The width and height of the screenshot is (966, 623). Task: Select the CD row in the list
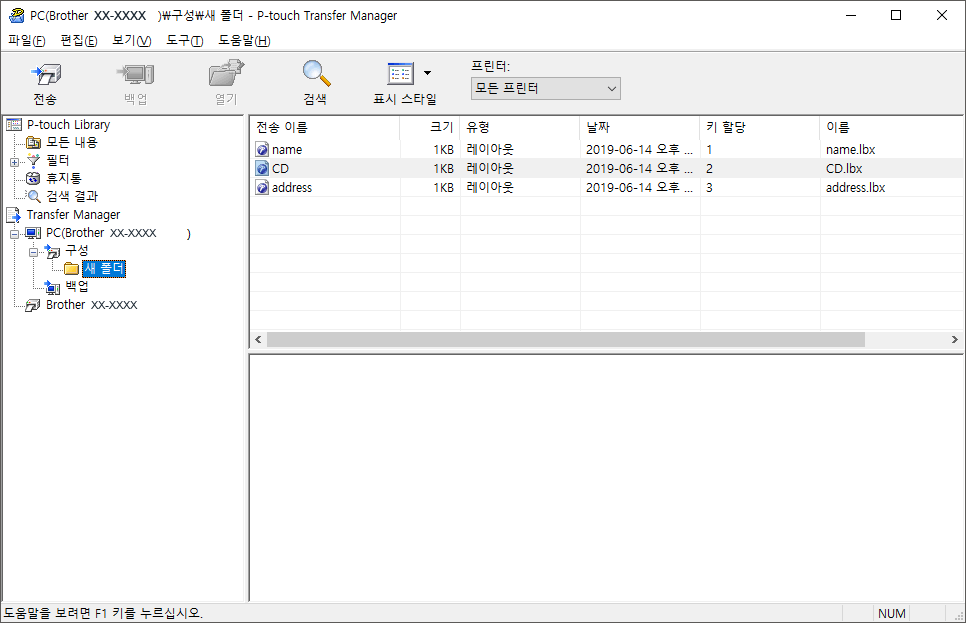[606, 169]
